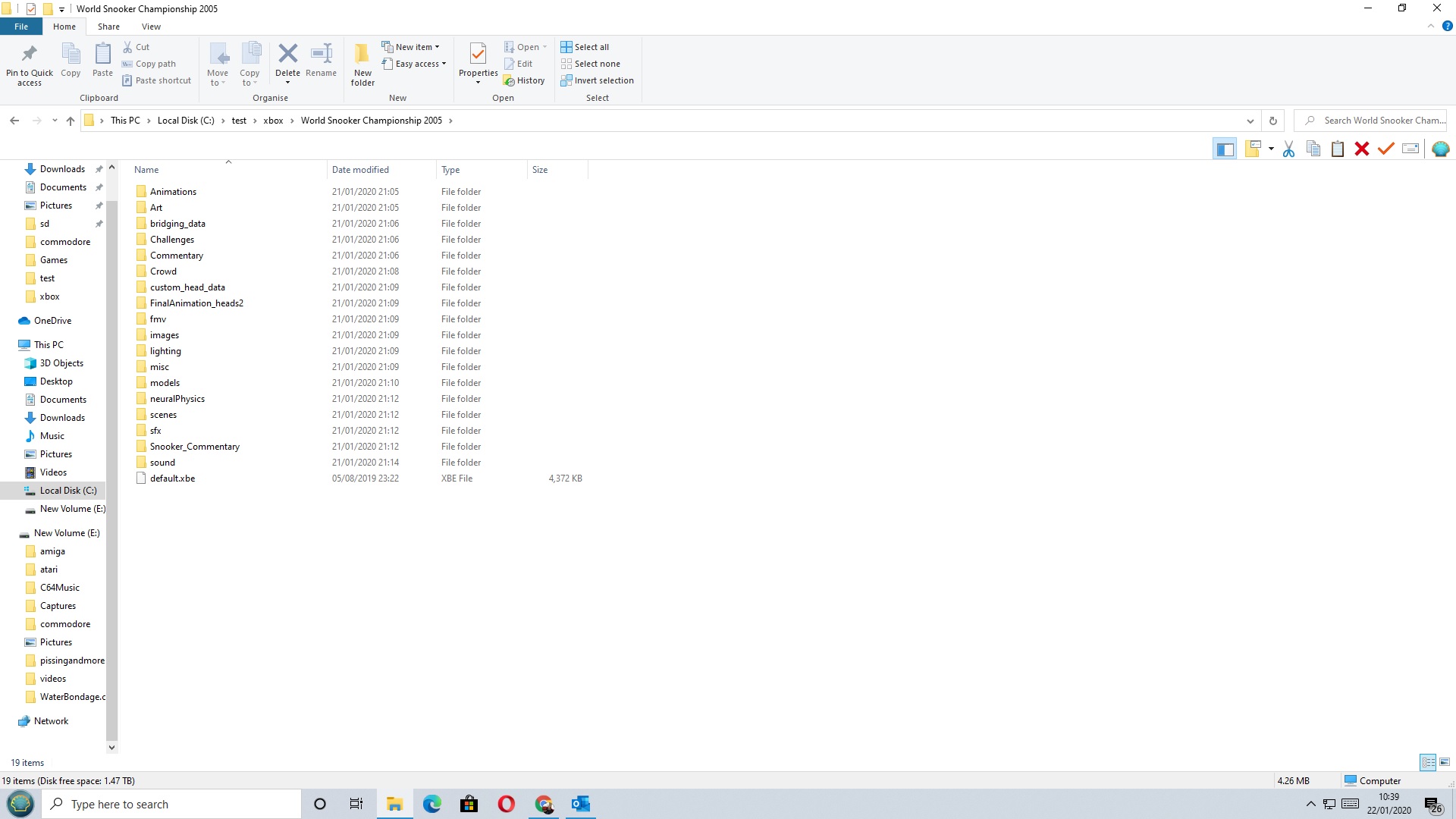
Task: Open the New item dropdown
Action: [x=410, y=47]
